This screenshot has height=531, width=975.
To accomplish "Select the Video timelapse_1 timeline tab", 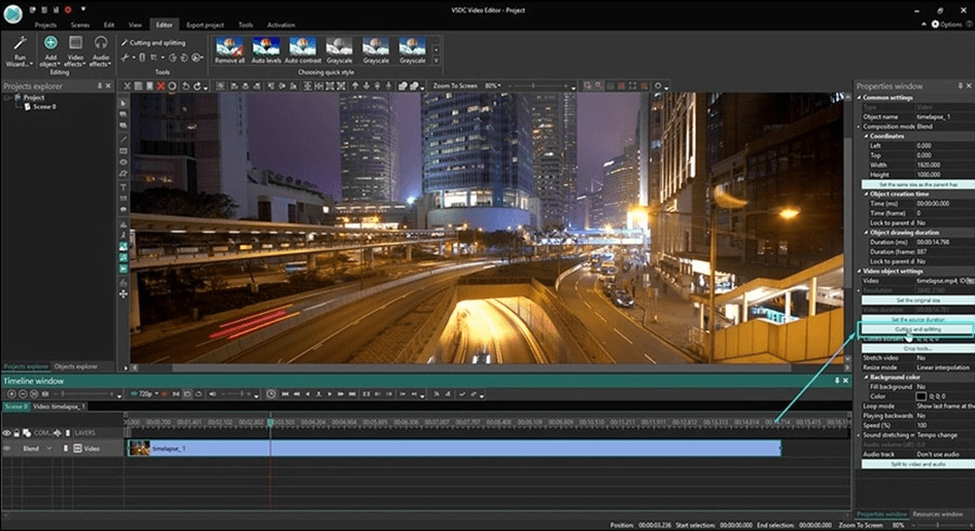I will (x=59, y=407).
